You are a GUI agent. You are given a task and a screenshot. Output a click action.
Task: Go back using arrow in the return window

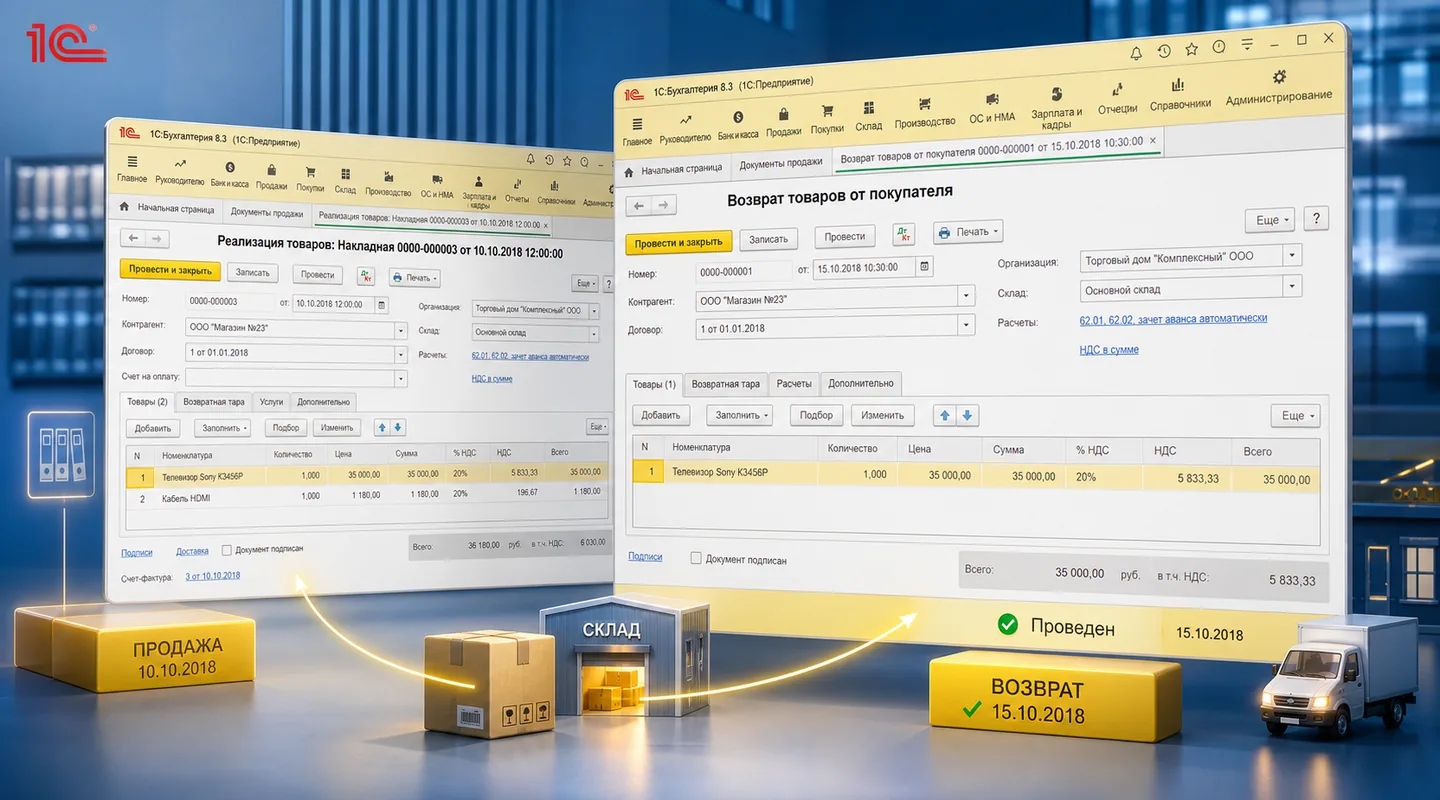(638, 205)
